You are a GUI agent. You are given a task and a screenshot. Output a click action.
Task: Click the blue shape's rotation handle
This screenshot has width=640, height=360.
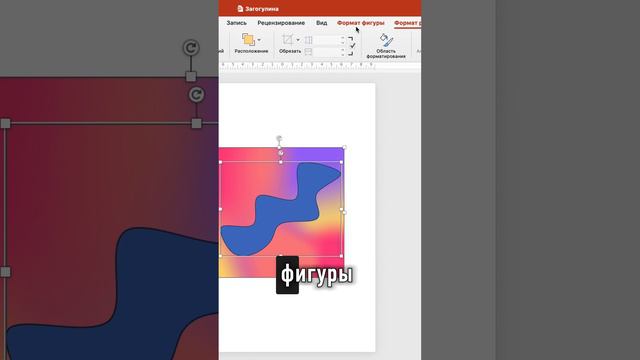tap(281, 153)
